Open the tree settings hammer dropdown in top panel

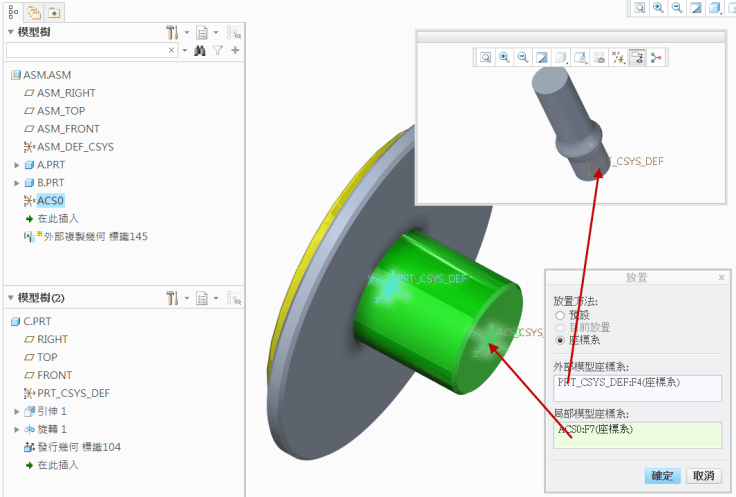point(173,32)
